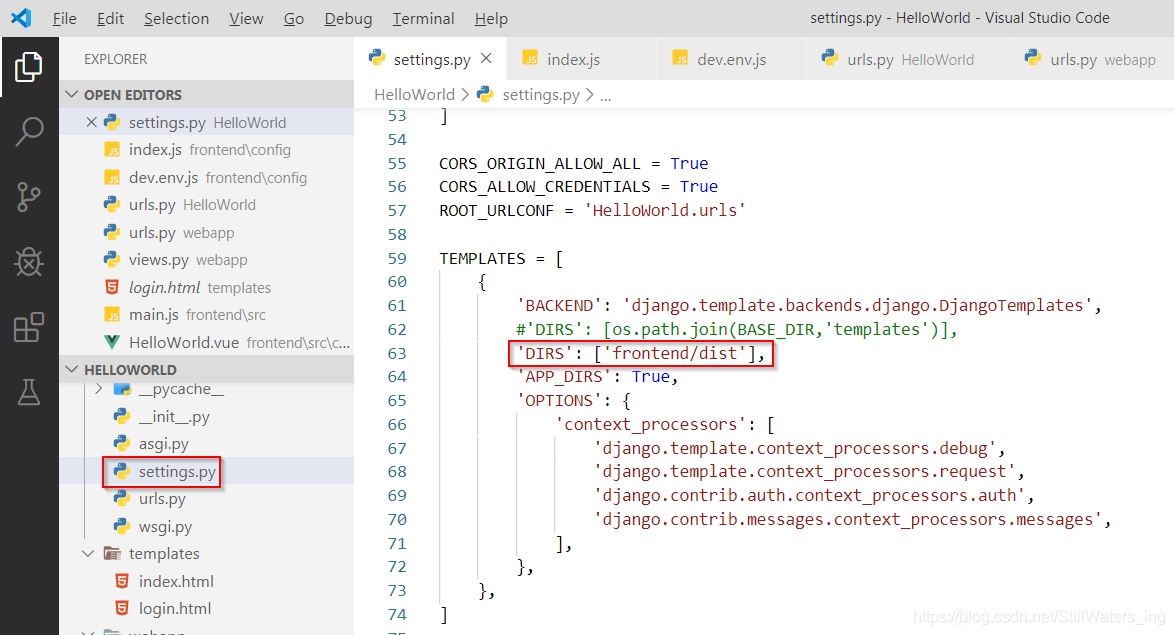Open index.html under templates folder

[207, 581]
